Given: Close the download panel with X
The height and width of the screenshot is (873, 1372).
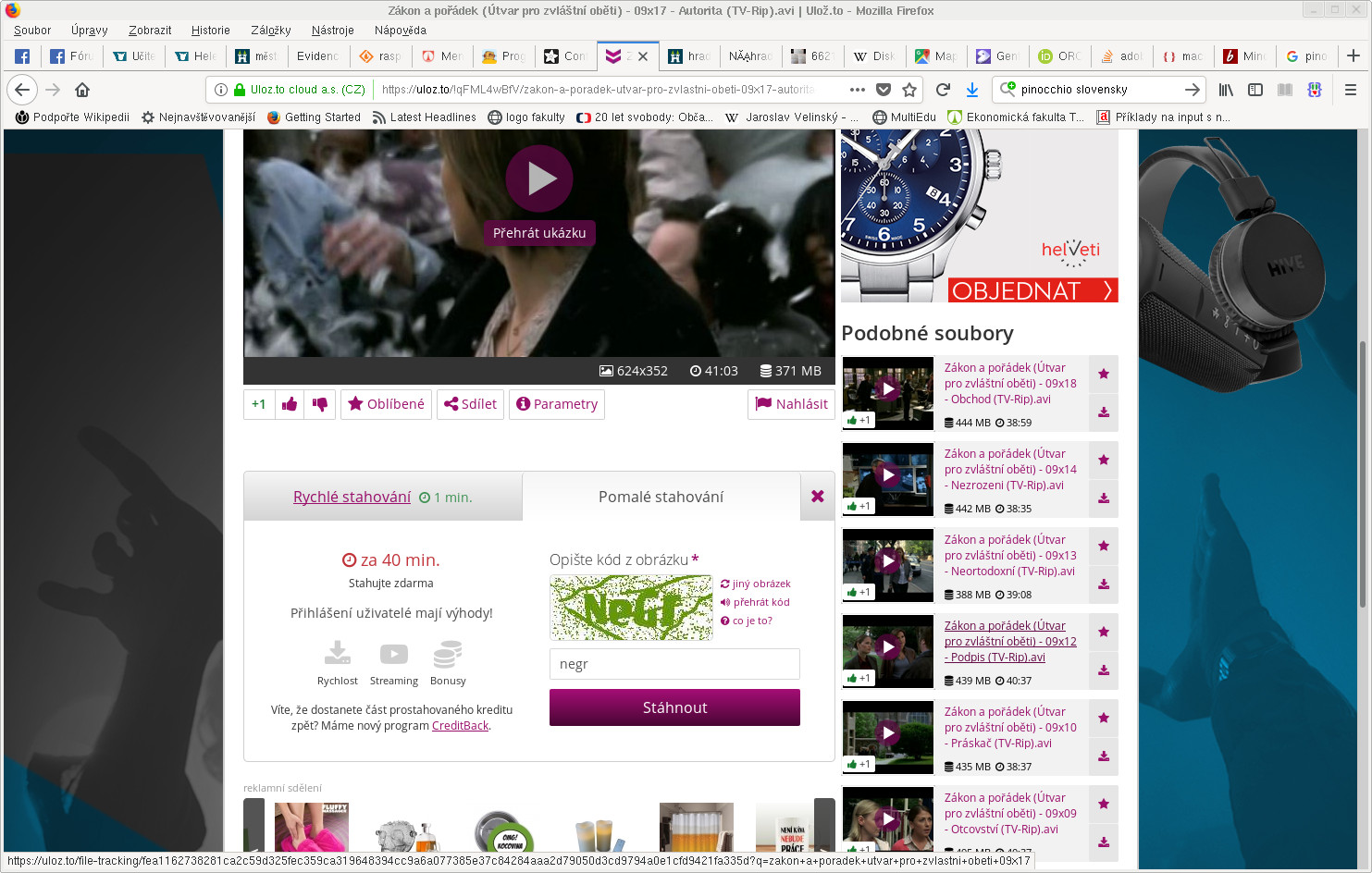Looking at the screenshot, I should [817, 497].
